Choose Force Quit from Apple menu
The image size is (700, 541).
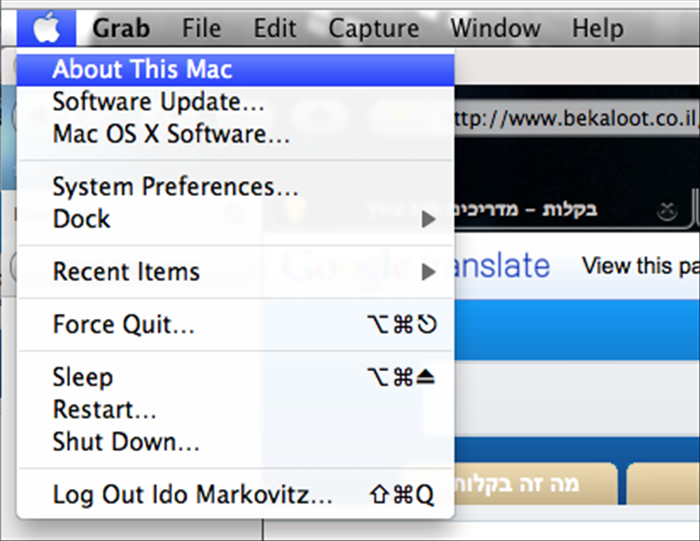pos(236,325)
